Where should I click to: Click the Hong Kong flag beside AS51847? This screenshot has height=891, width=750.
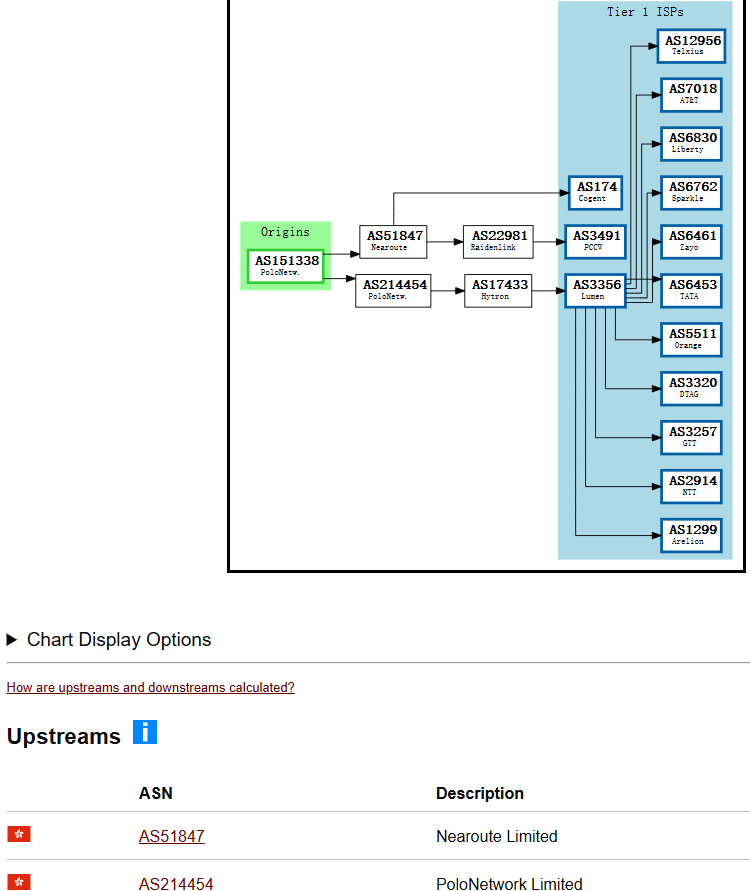pos(19,834)
